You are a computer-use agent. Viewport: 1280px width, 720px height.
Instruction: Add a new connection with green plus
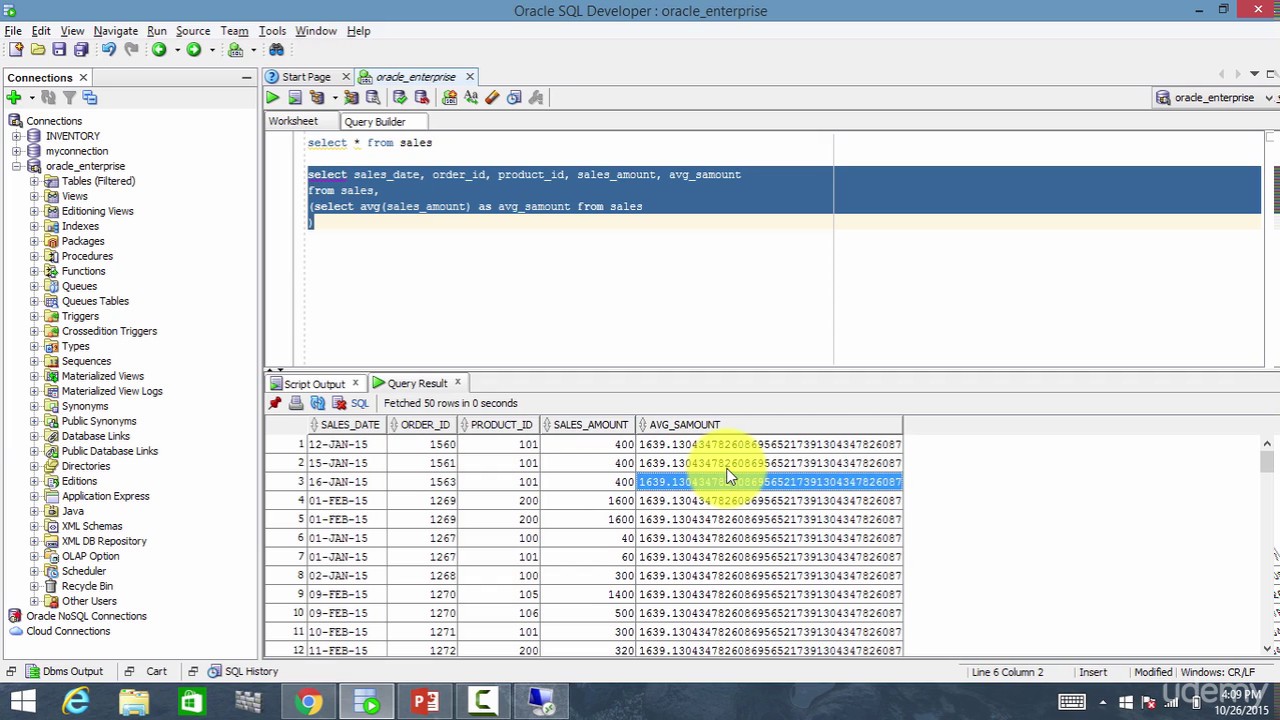tap(14, 97)
